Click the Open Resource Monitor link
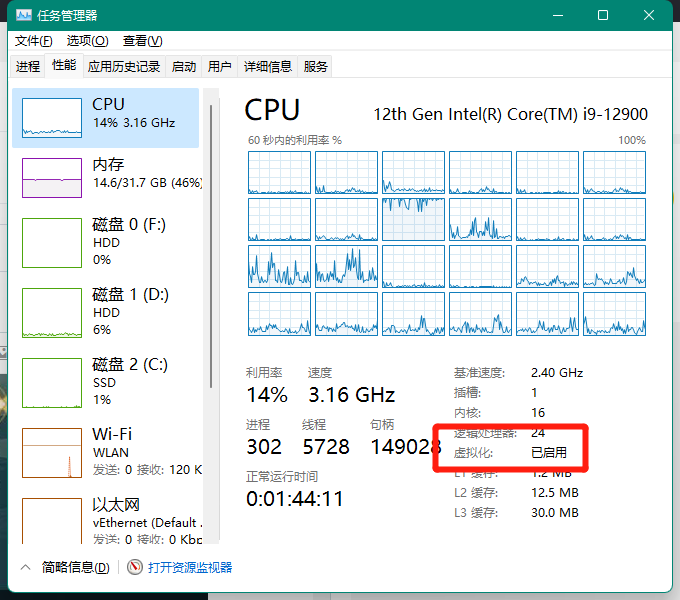The height and width of the screenshot is (600, 680). (x=190, y=567)
